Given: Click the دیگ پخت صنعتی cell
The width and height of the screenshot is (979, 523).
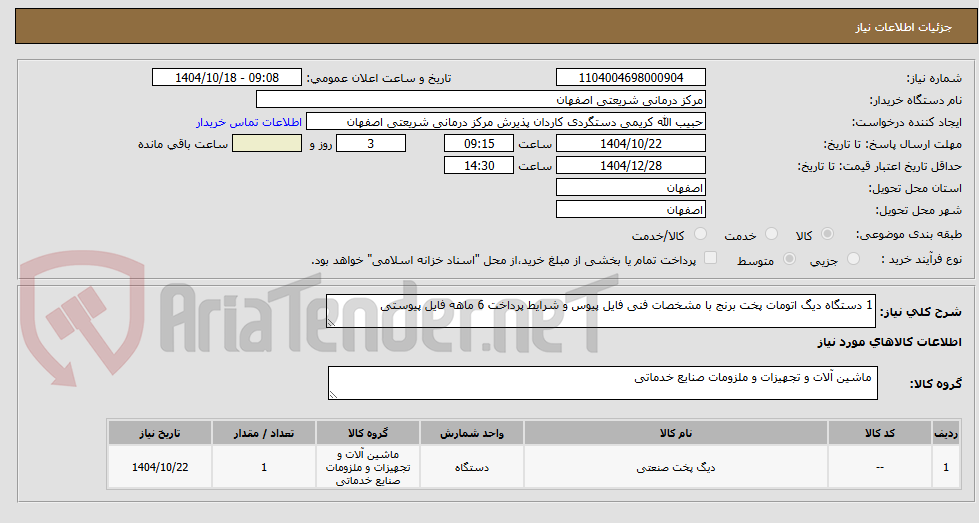Looking at the screenshot, I should [x=676, y=467].
